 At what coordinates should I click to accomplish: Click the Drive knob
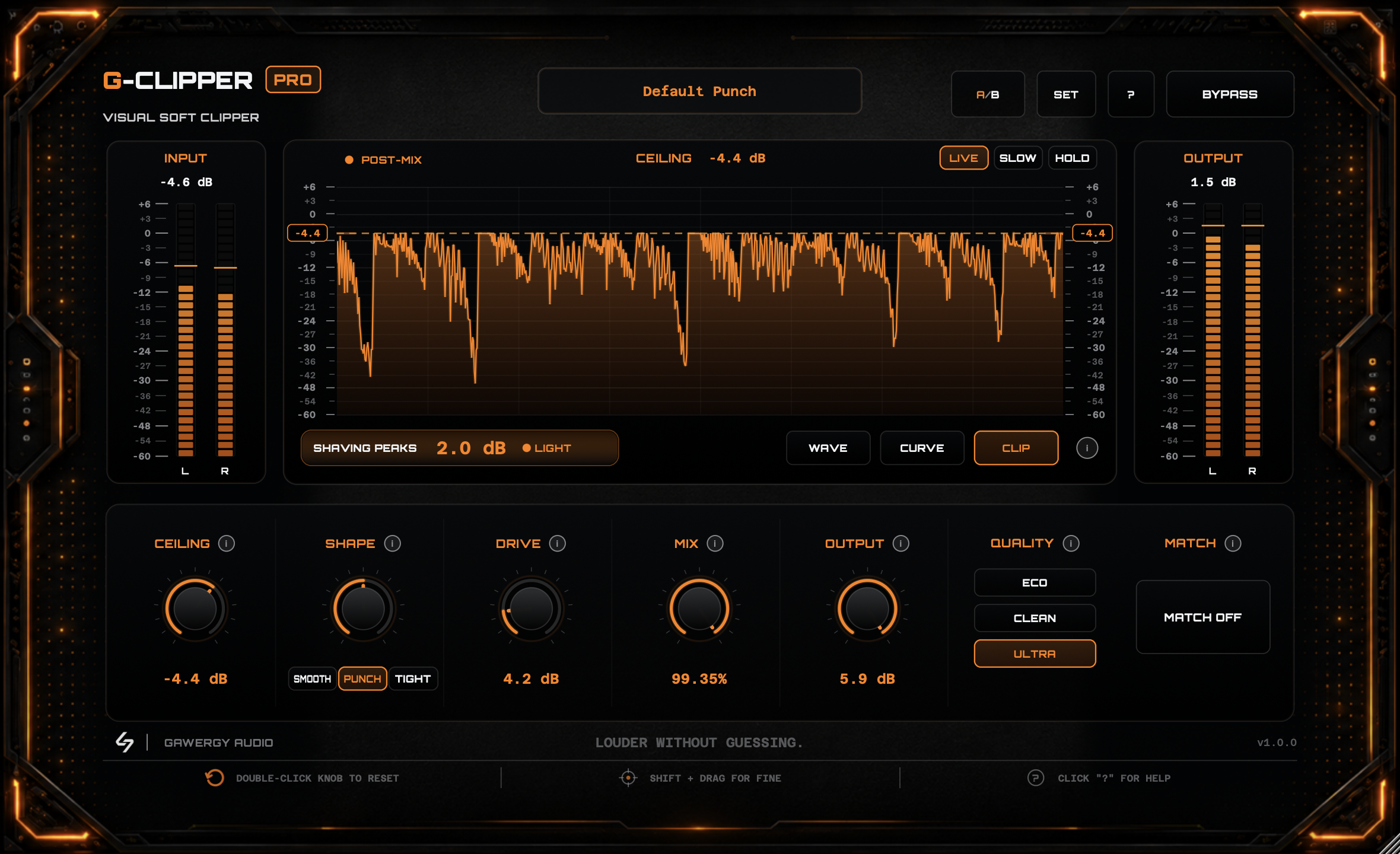(532, 608)
